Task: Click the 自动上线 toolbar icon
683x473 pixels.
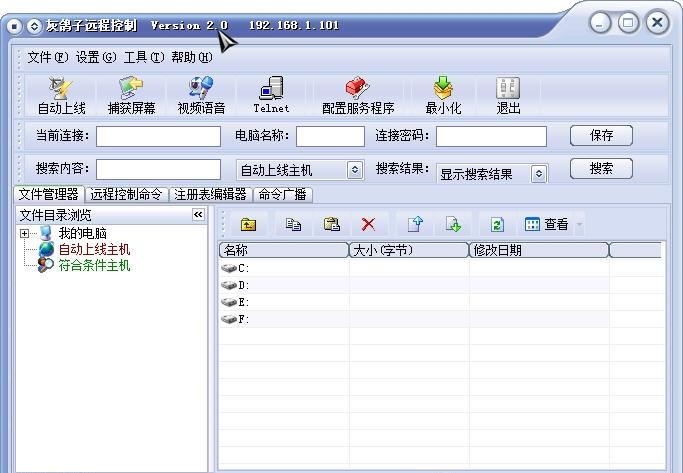Action: pos(61,96)
